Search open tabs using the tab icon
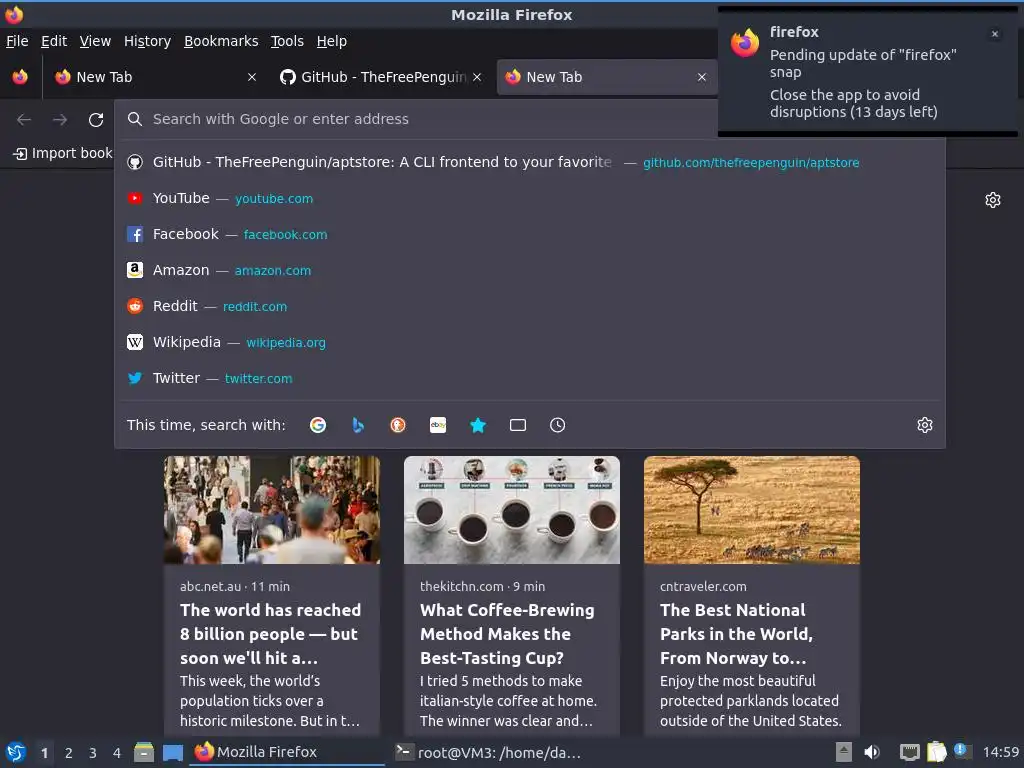Screen dimensions: 1024x768 coord(518,425)
